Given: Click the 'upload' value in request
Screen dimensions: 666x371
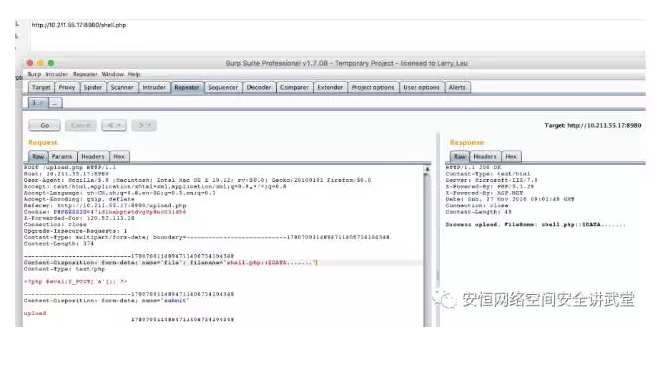Looking at the screenshot, I should 35,313.
